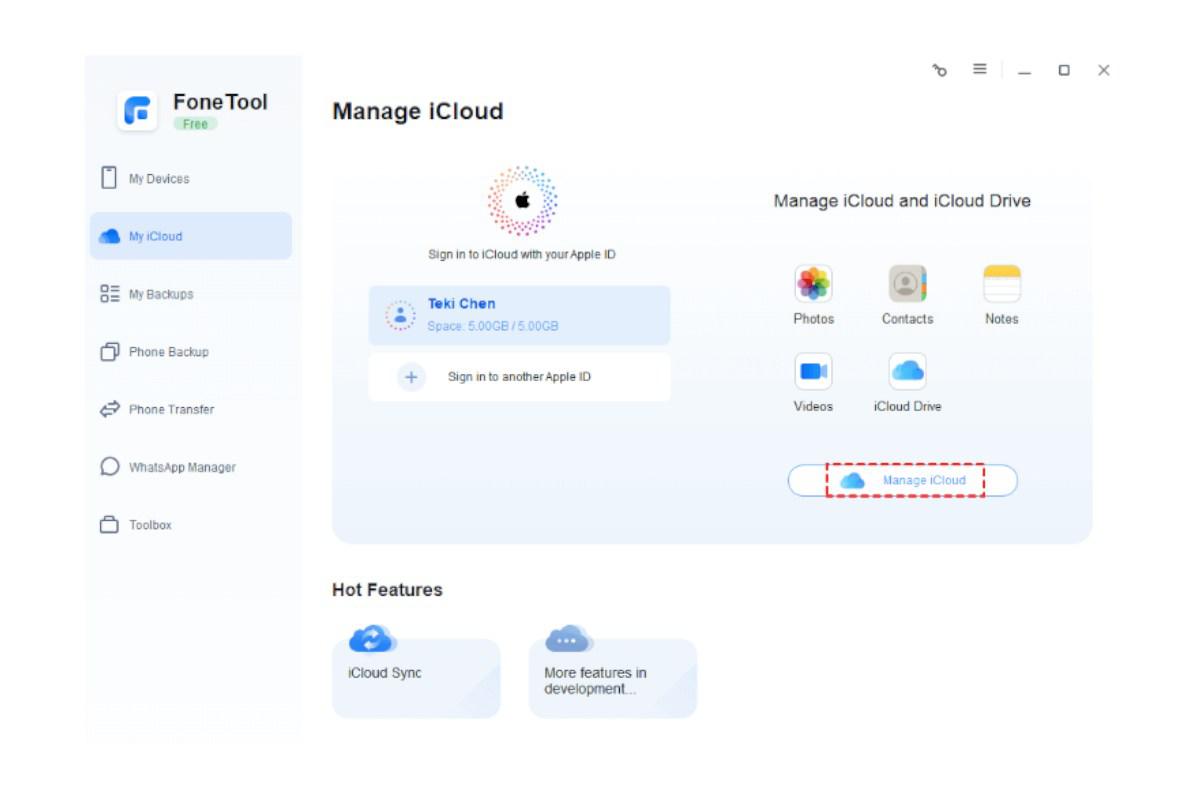Click the Teki Chen avatar icon
1200x800 pixels.
[400, 315]
